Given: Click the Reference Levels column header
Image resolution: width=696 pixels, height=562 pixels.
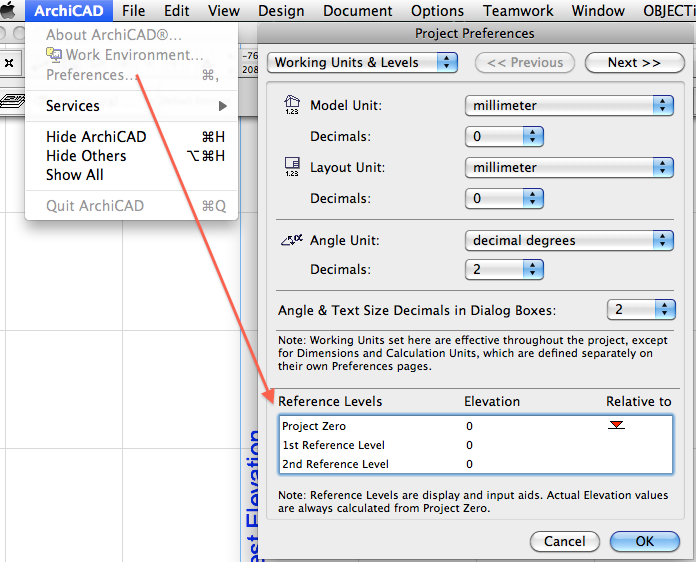Looking at the screenshot, I should (330, 401).
